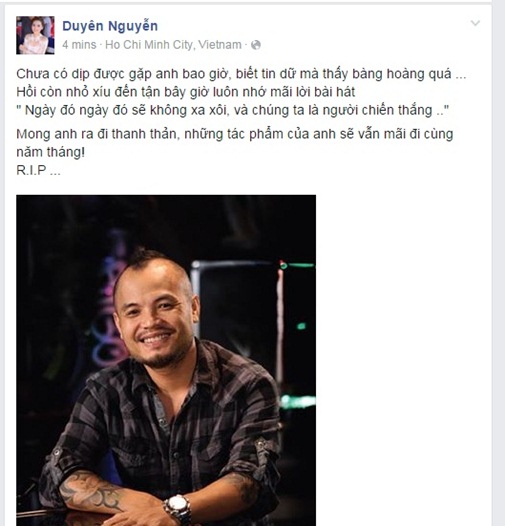This screenshot has width=505, height=526.
Task: Select the line starting 'Chưa có dịp'
Action: [x=241, y=74]
